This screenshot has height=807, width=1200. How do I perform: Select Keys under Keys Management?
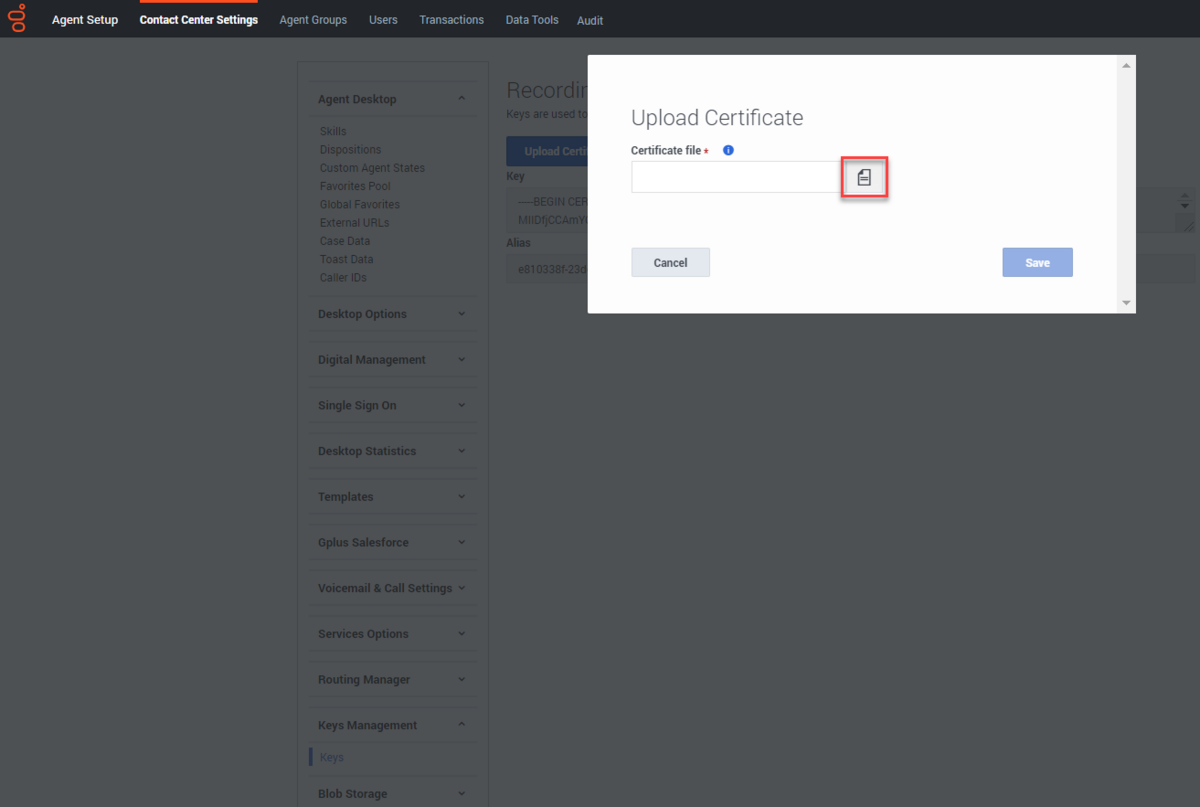tap(332, 757)
